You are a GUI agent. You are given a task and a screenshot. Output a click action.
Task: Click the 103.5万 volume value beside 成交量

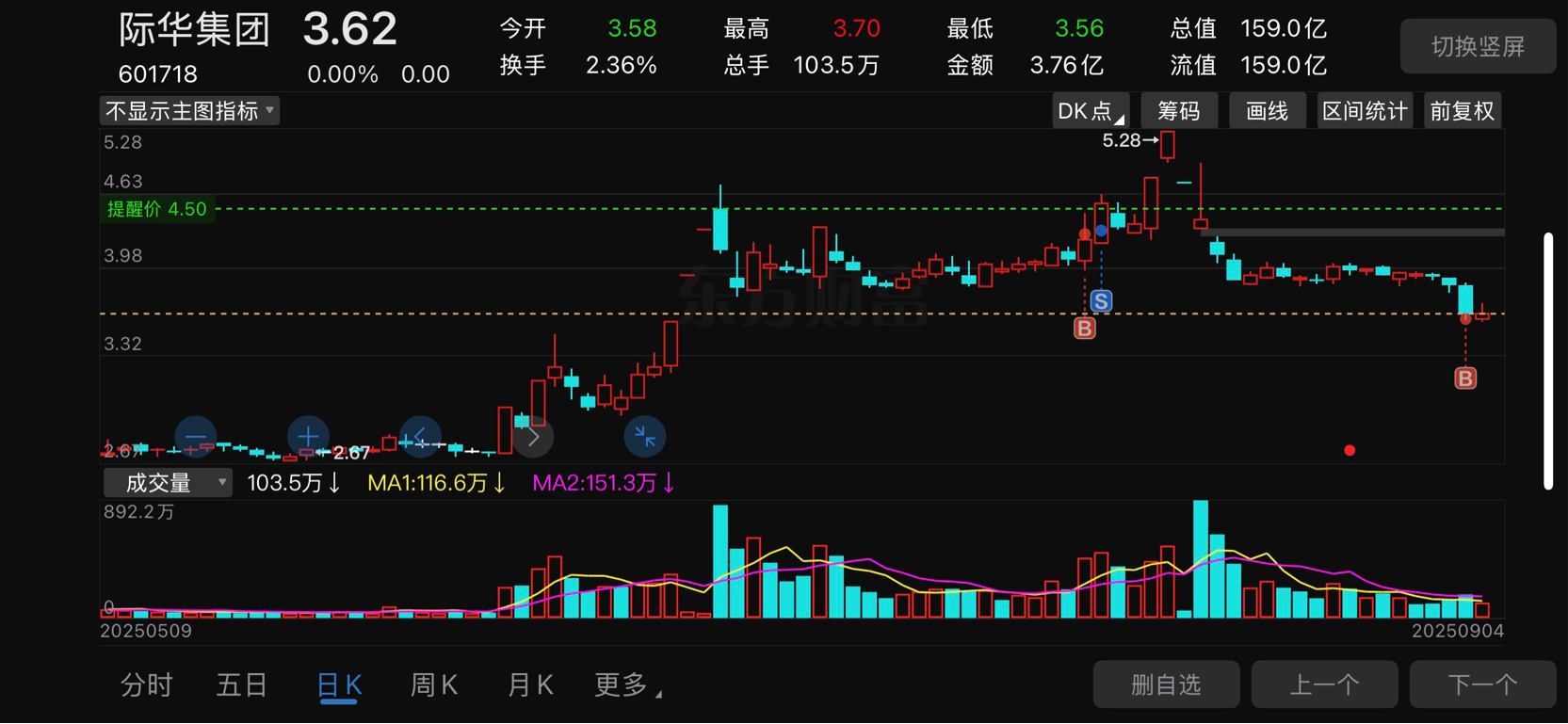(294, 483)
